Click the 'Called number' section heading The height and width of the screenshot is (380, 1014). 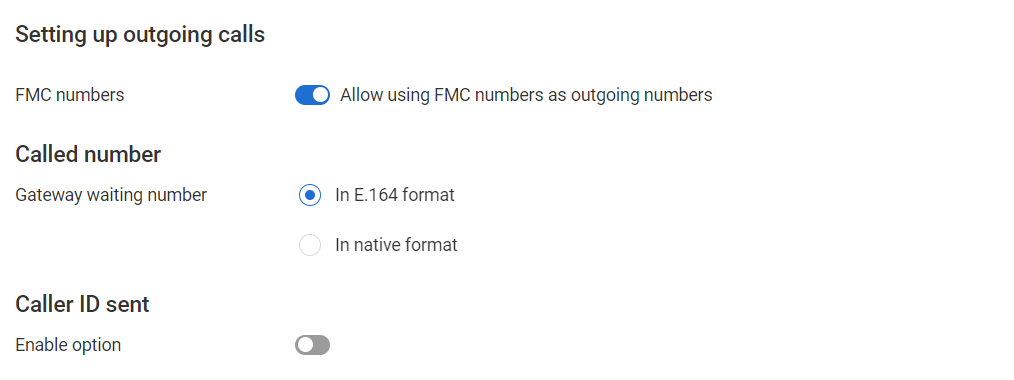pyautogui.click(x=88, y=154)
